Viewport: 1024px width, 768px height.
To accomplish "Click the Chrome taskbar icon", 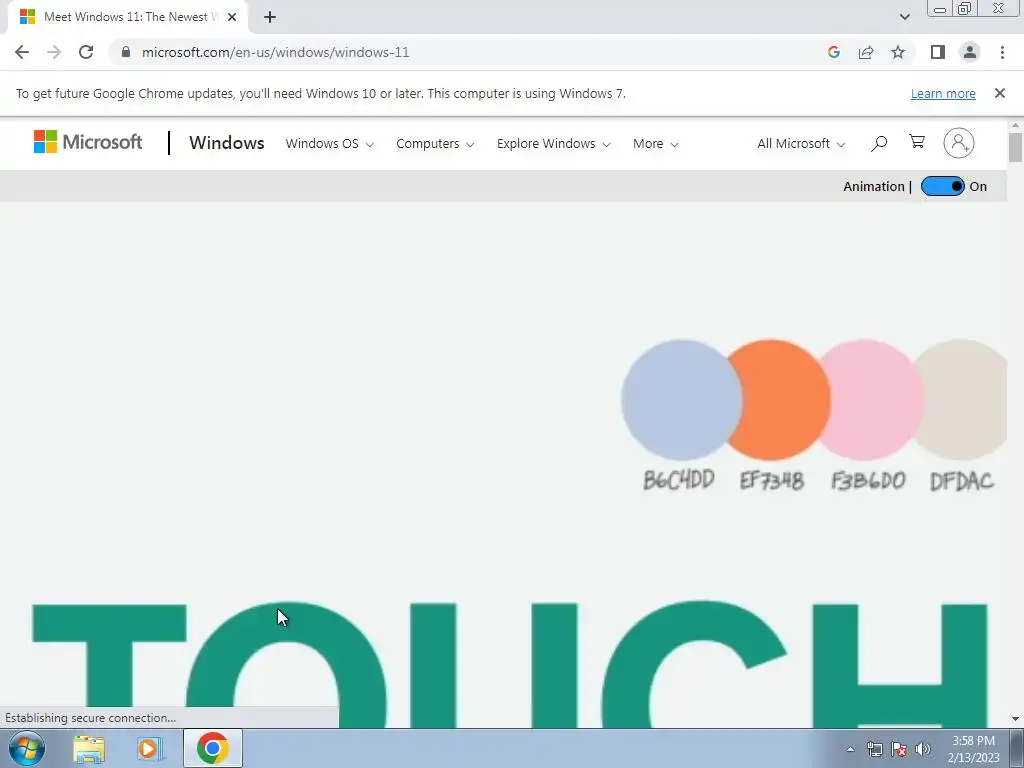I will coord(212,748).
